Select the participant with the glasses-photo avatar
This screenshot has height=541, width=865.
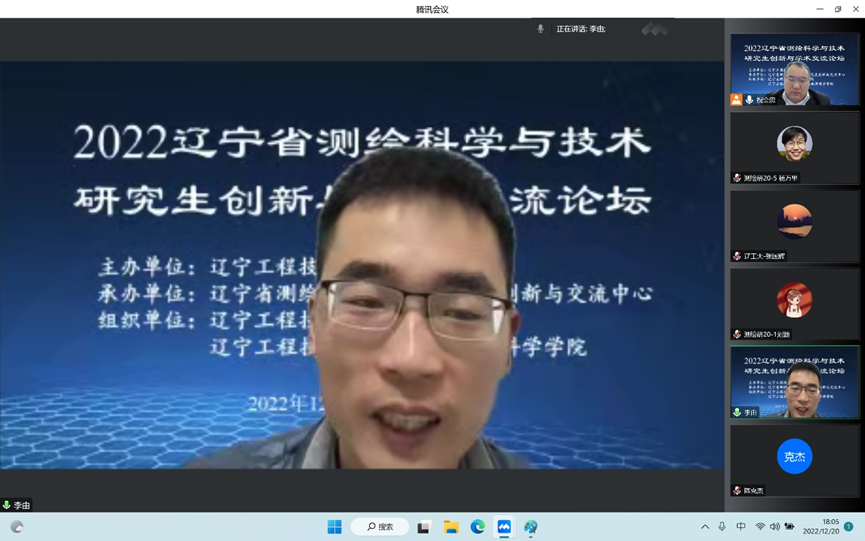(794, 148)
